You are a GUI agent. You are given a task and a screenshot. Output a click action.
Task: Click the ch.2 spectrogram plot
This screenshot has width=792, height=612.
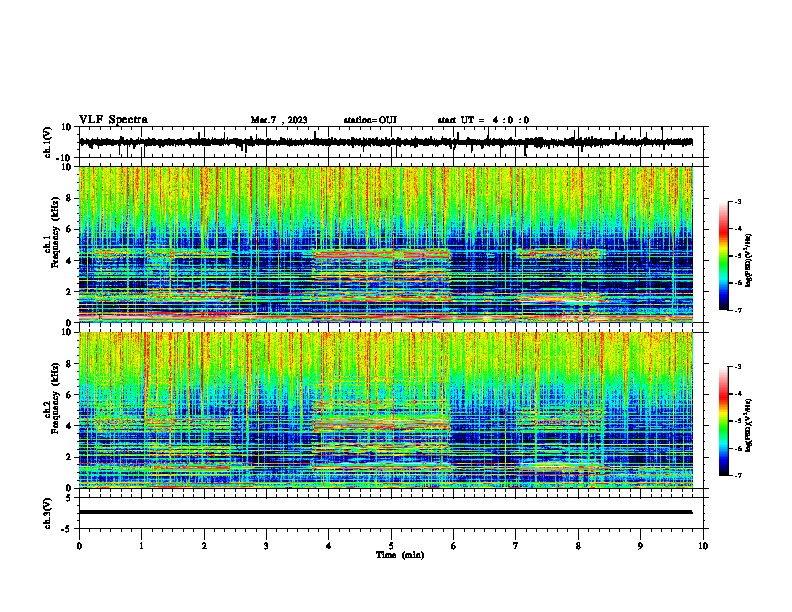point(386,410)
